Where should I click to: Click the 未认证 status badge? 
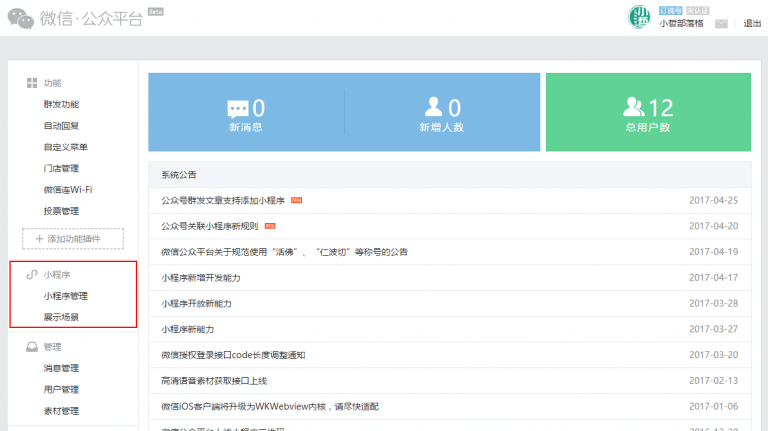pyautogui.click(x=697, y=10)
